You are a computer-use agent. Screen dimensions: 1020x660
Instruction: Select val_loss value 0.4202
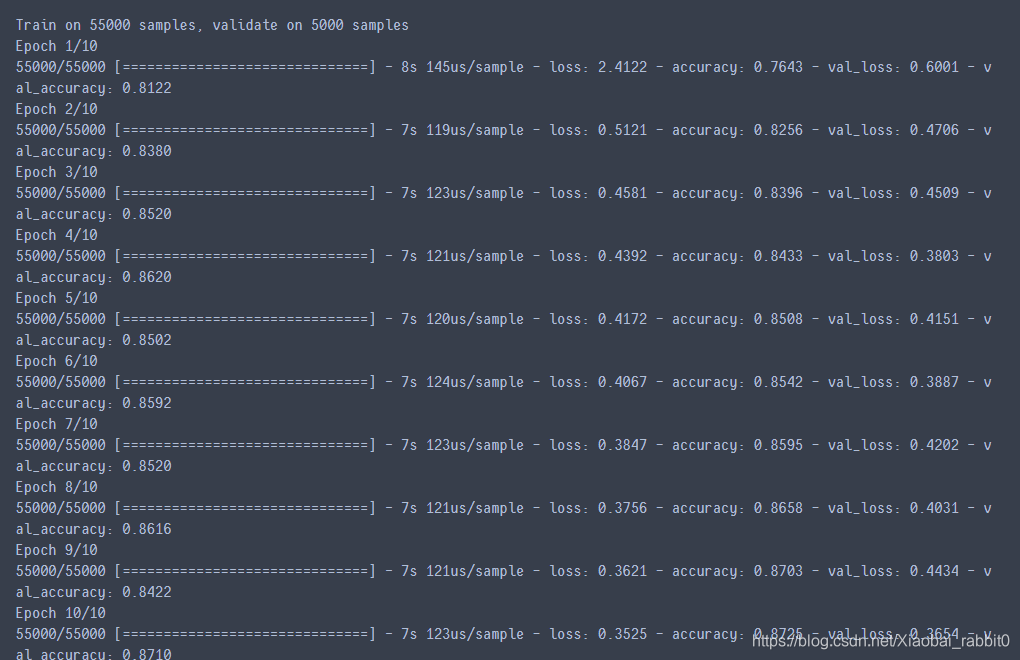tap(934, 445)
